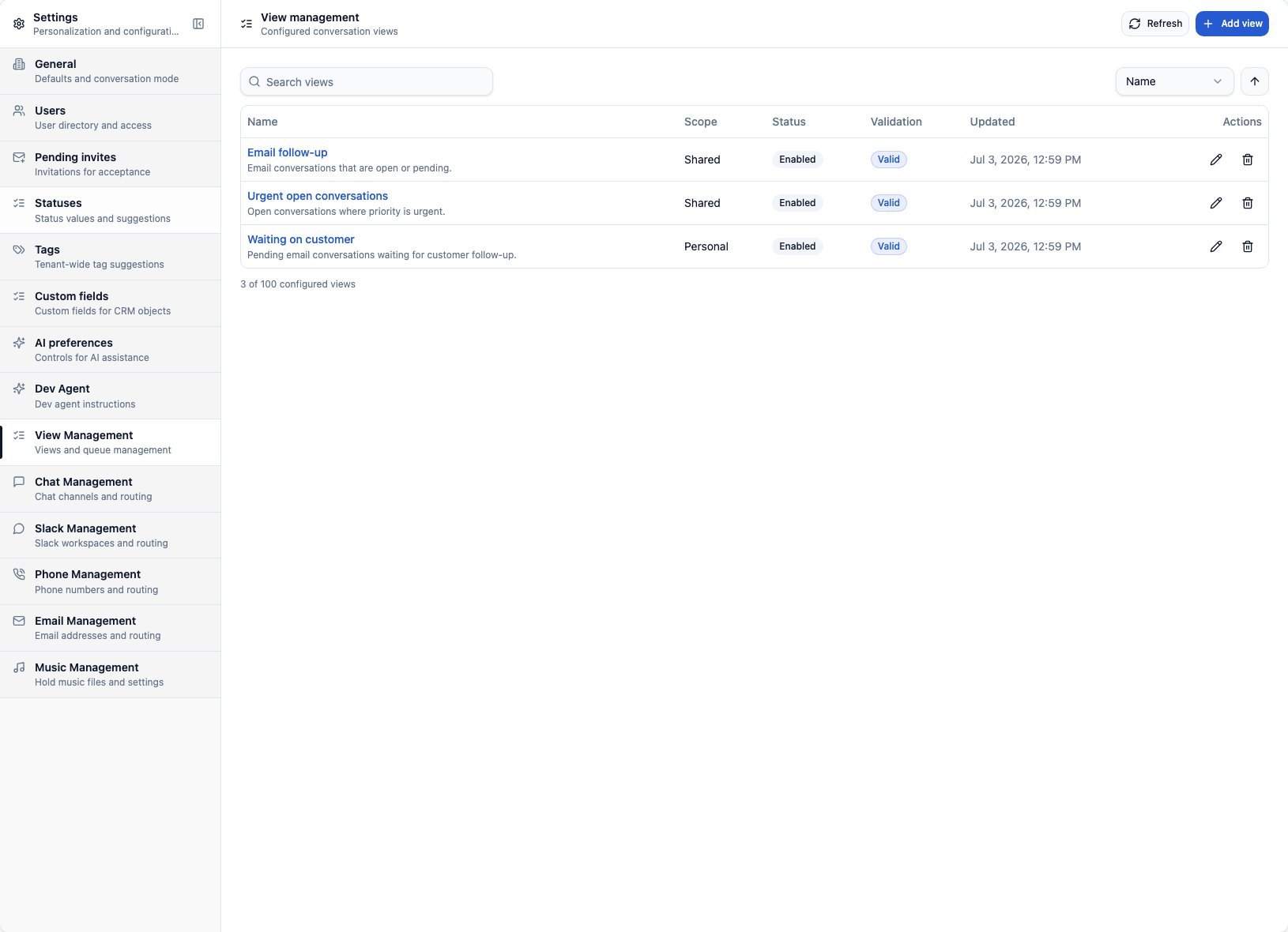This screenshot has height=932, width=1288.
Task: Open the Name sort dropdown
Action: click(x=1174, y=81)
